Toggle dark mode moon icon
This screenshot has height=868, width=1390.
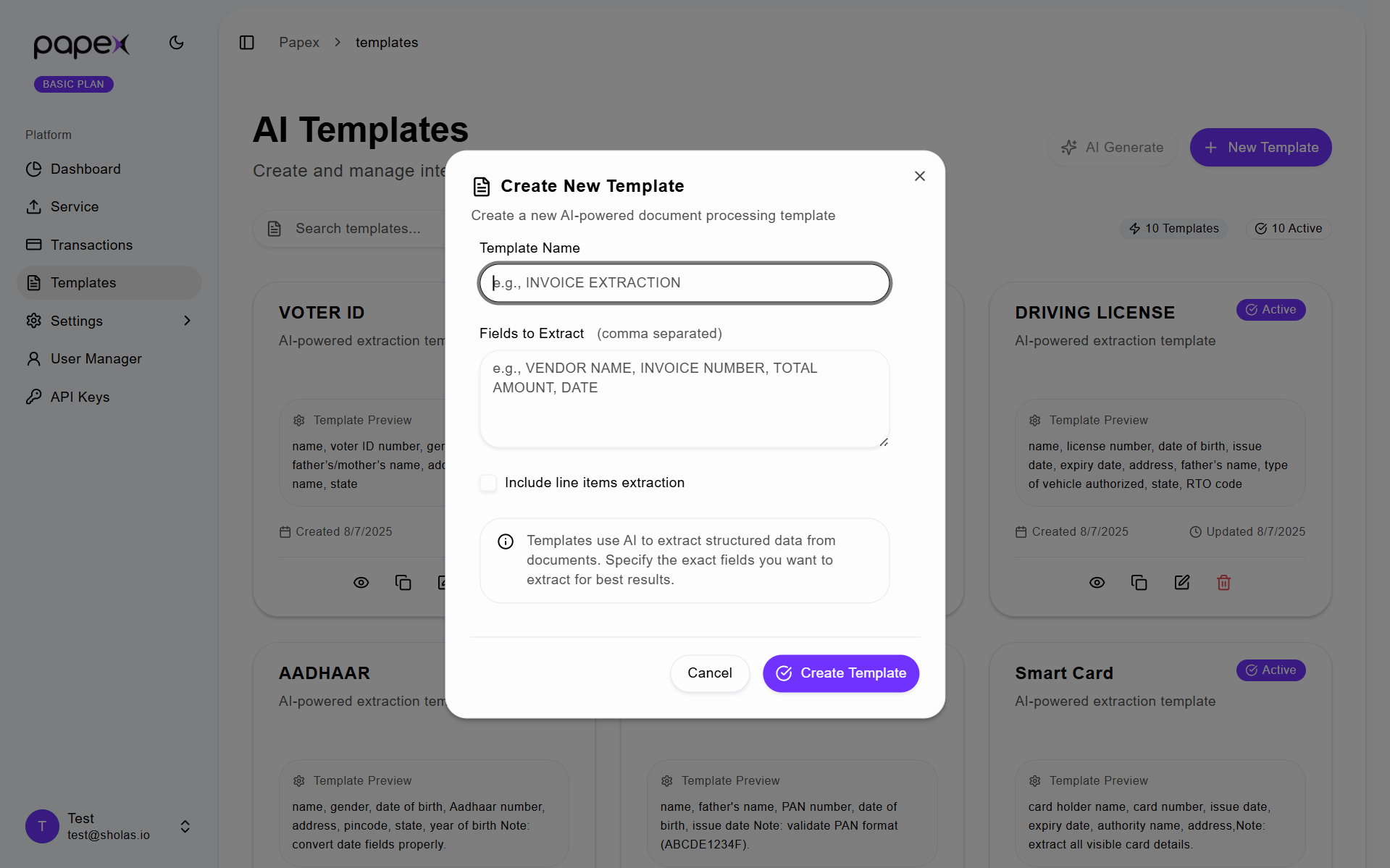pos(176,43)
